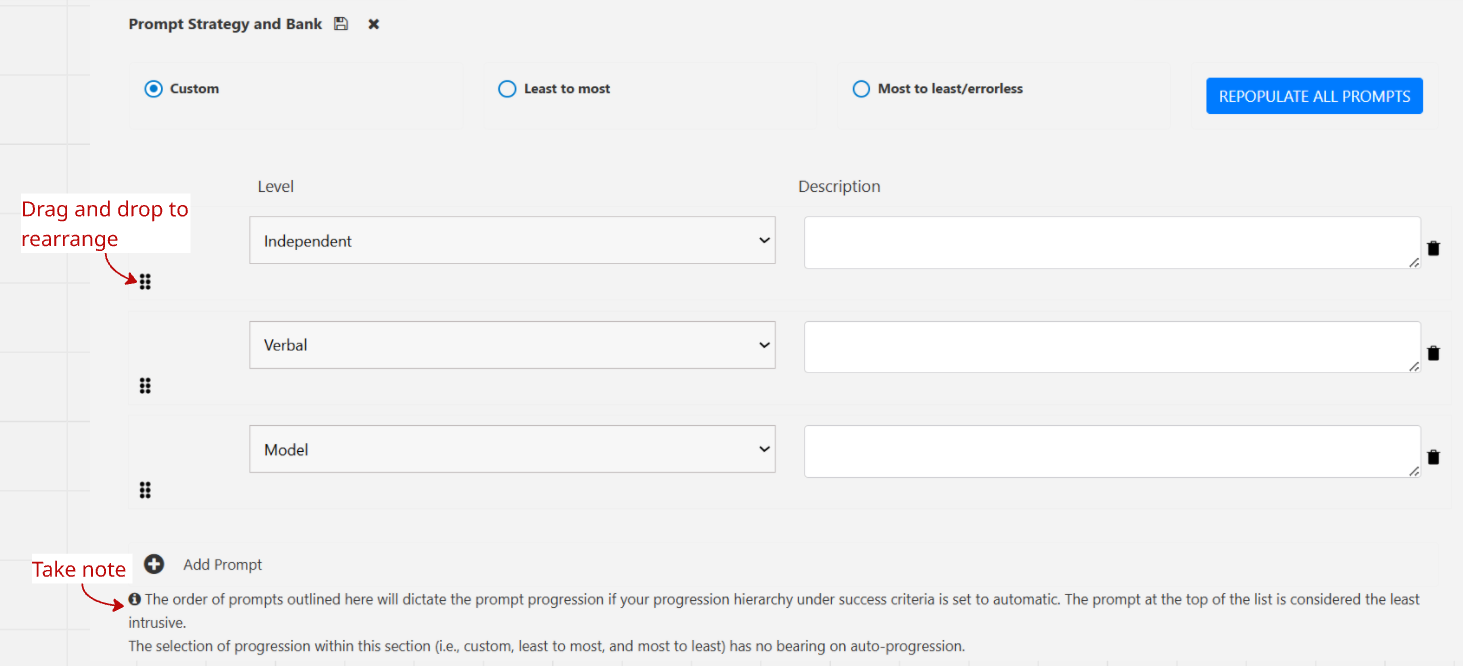Click the X icon beside the save icon
The image size is (1463, 666).
coord(373,24)
